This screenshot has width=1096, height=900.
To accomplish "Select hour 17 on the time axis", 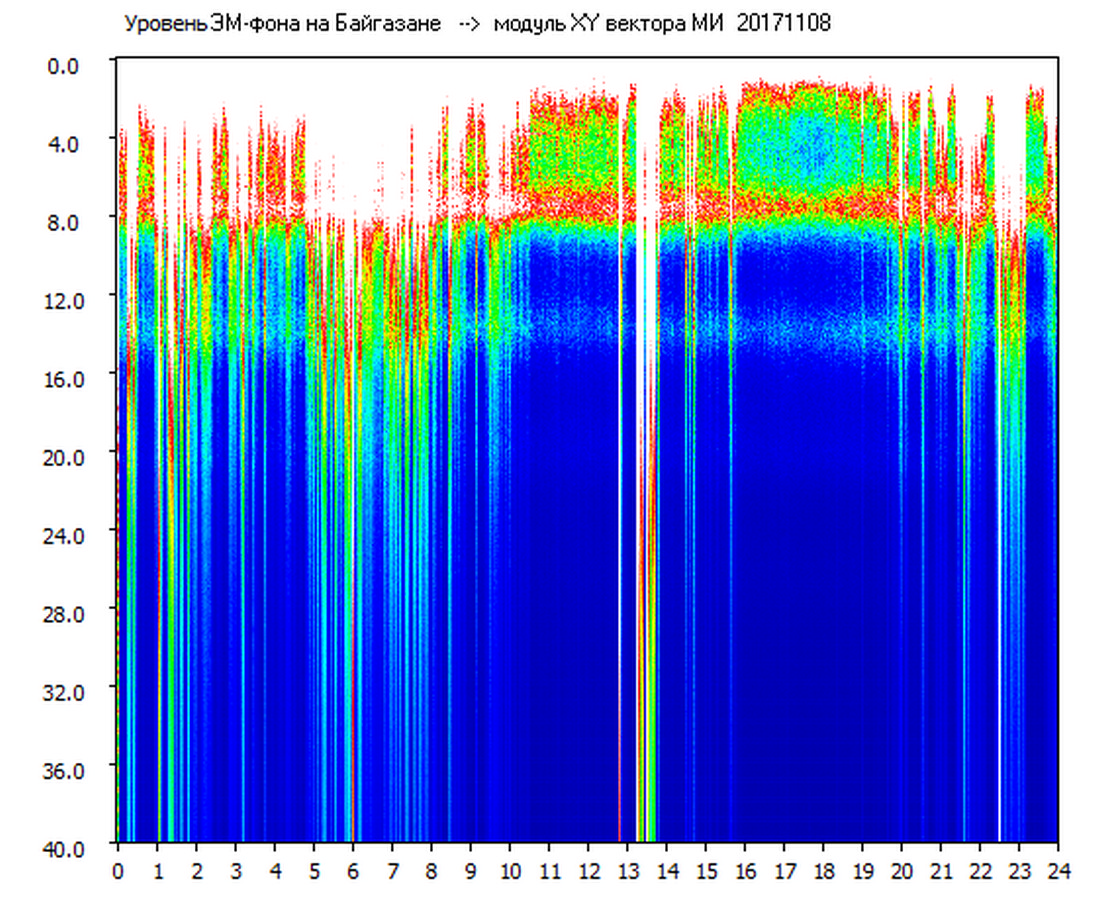I will [785, 870].
